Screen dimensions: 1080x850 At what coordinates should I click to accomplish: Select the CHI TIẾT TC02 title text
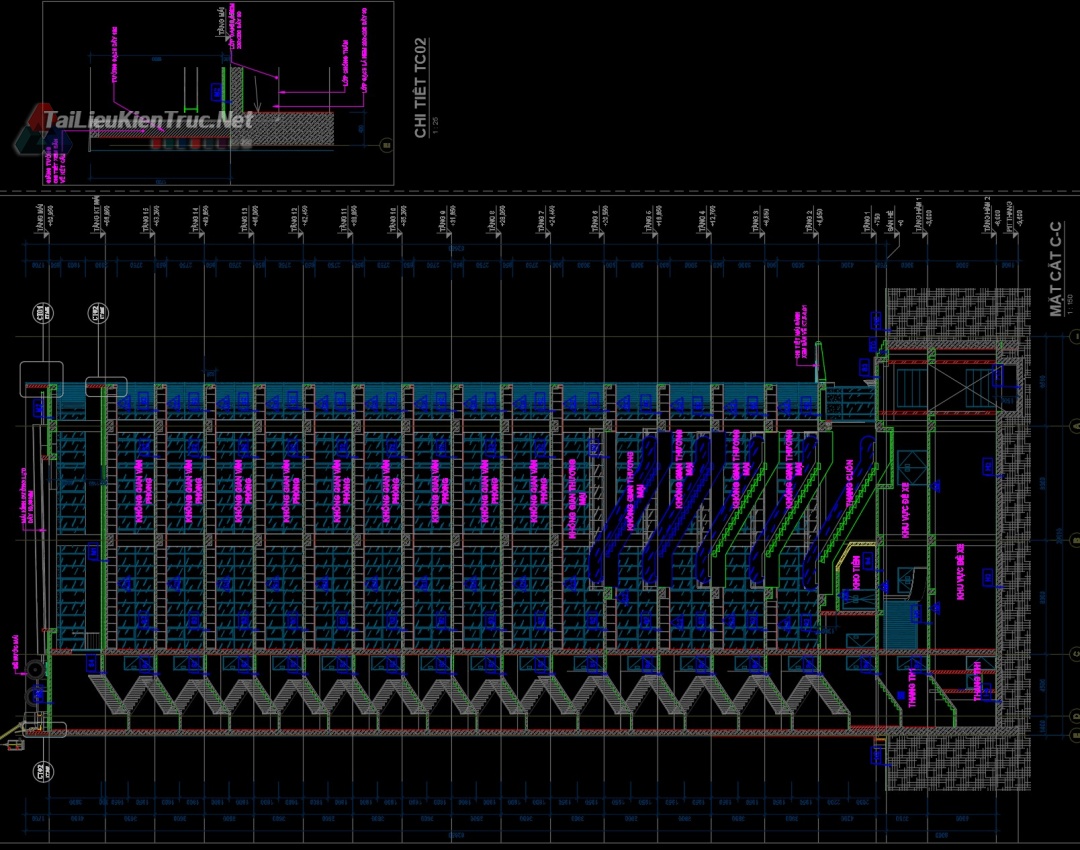[x=421, y=88]
